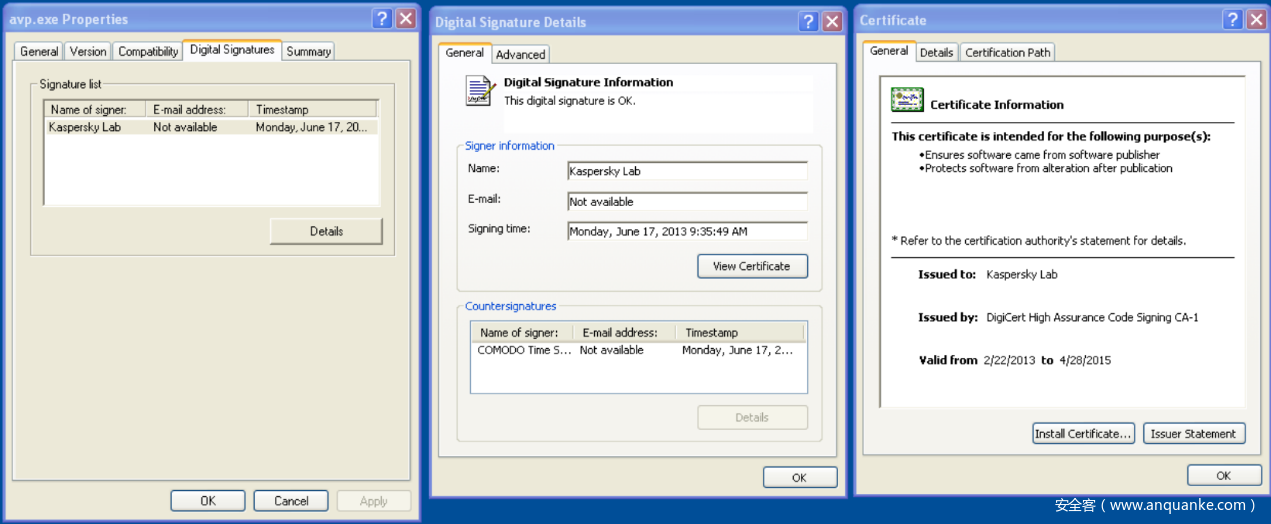Click the Digital Signature Information document icon

(480, 91)
